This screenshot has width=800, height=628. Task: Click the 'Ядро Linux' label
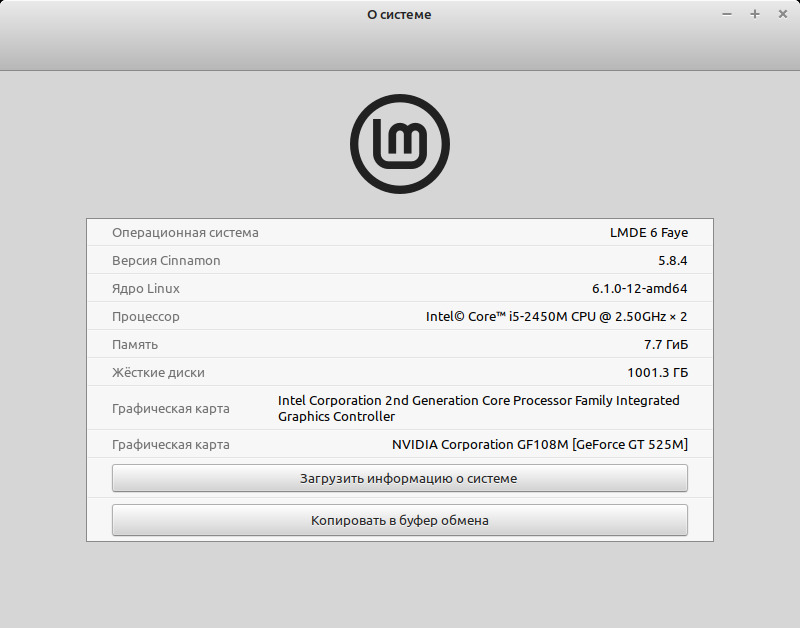(x=146, y=289)
